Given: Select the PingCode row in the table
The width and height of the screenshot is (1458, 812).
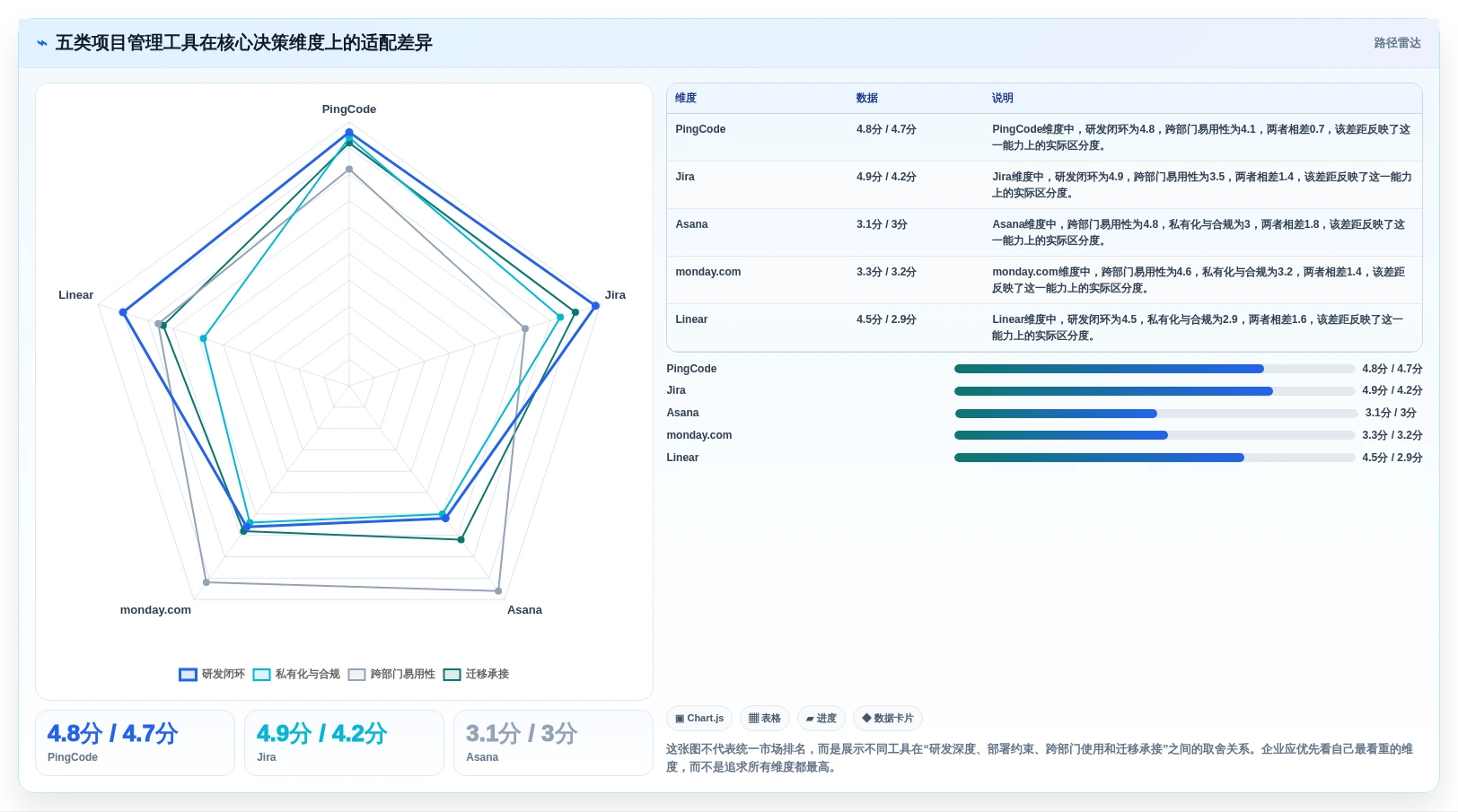Looking at the screenshot, I should (x=1044, y=137).
